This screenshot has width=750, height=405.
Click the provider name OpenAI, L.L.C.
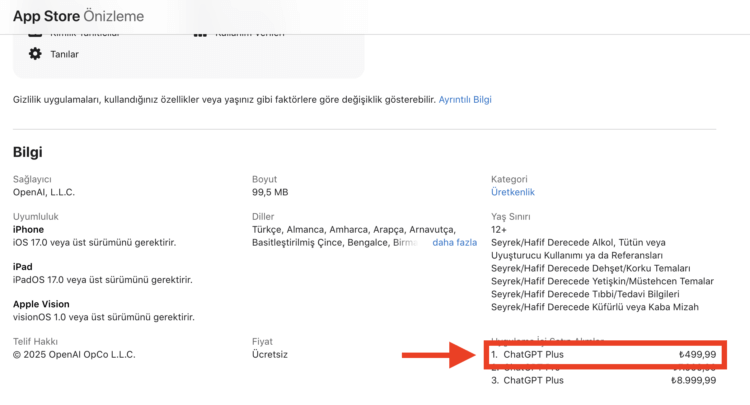click(x=44, y=192)
